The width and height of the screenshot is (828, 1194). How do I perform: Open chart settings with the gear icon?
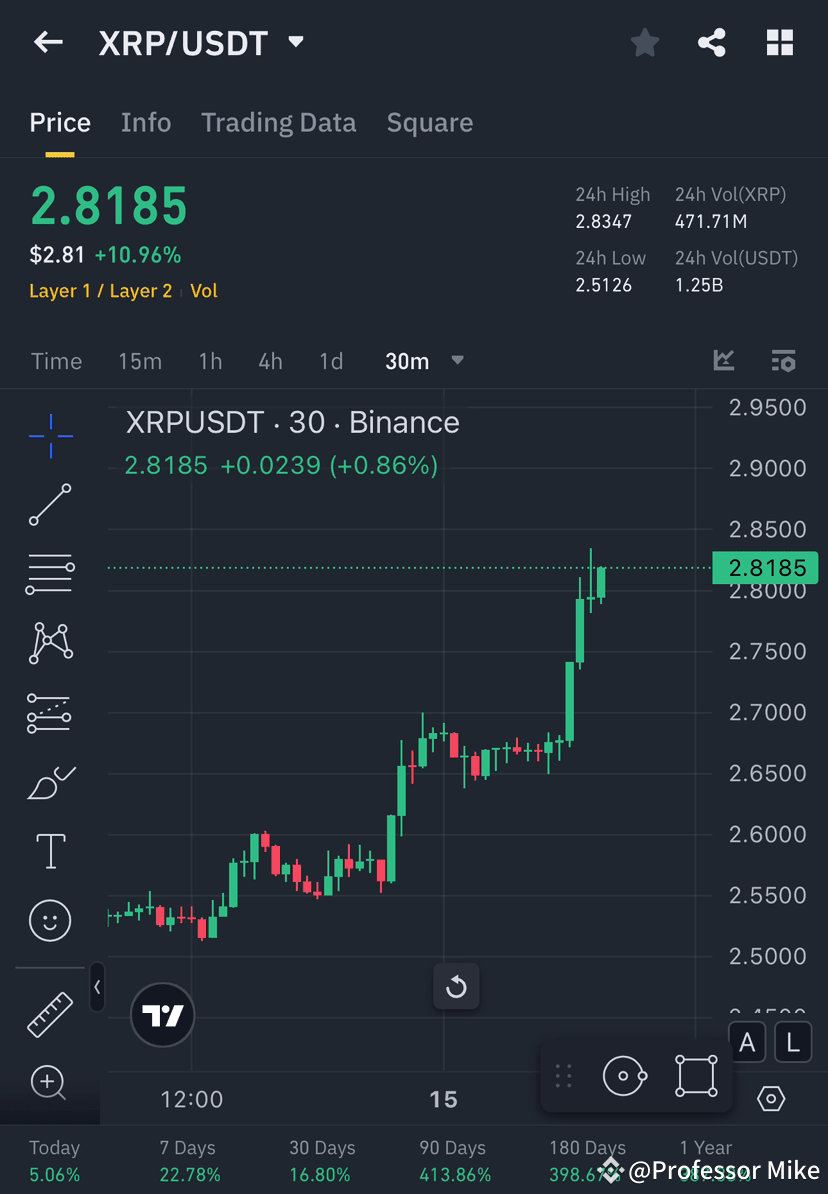771,1098
